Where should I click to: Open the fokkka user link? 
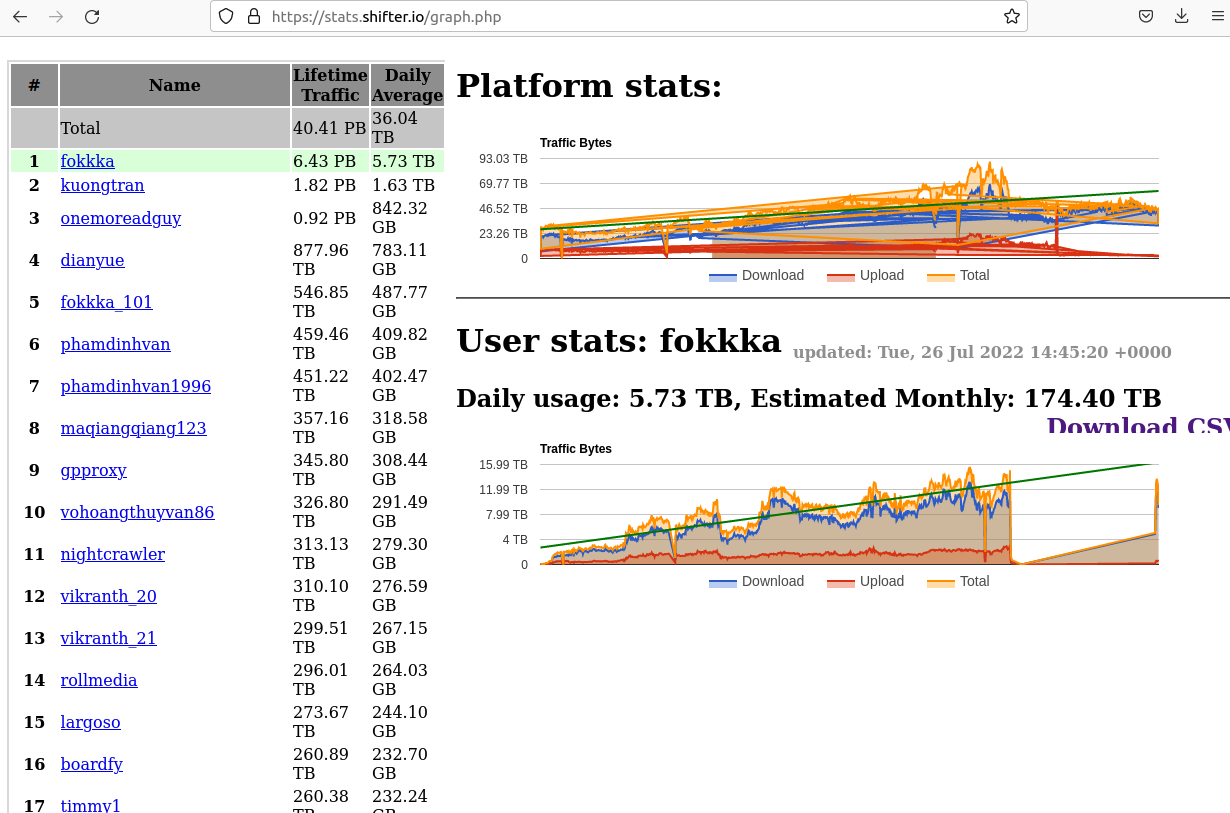point(87,161)
